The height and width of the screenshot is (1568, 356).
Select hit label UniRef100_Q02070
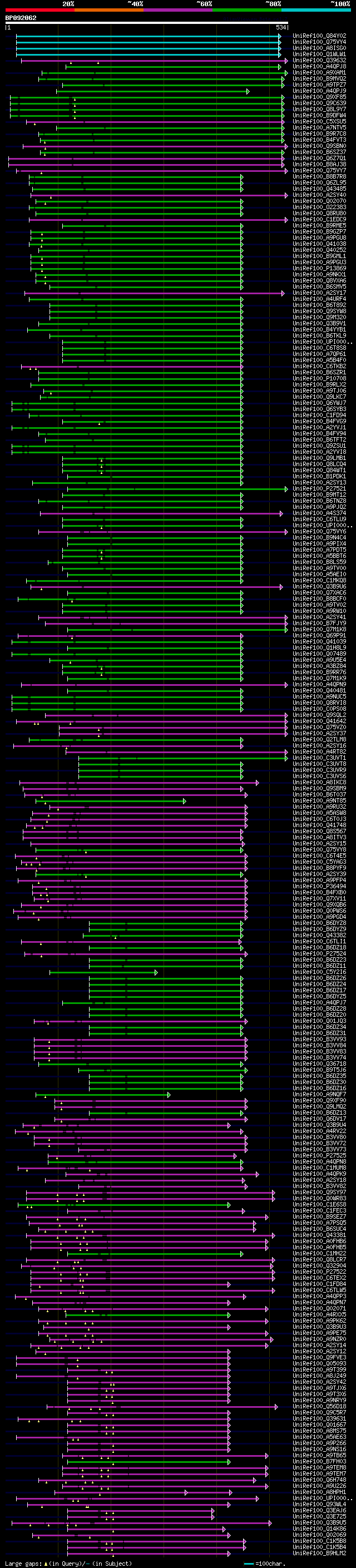(x=319, y=201)
